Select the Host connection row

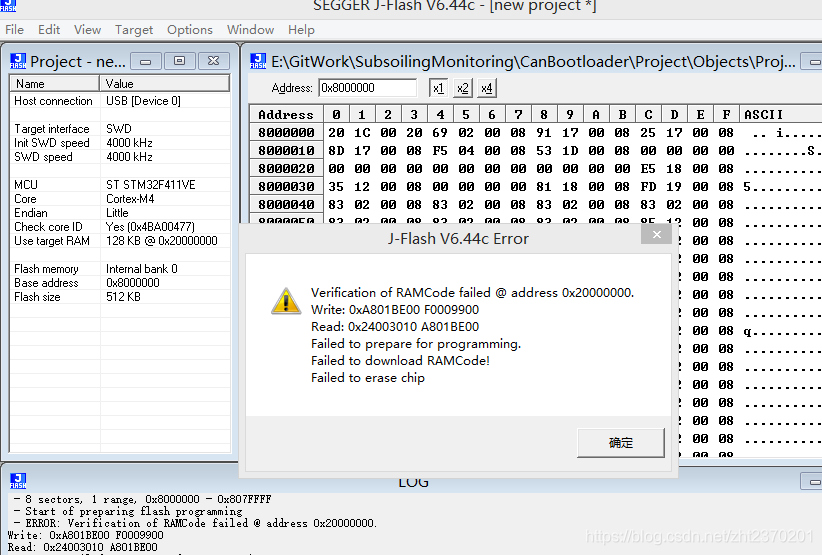120,101
